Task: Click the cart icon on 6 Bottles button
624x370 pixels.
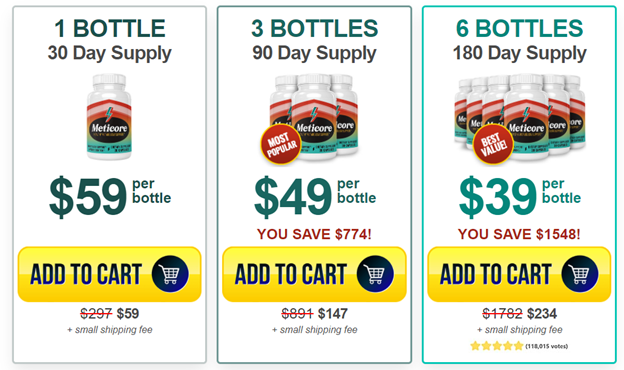Action: pyautogui.click(x=580, y=274)
